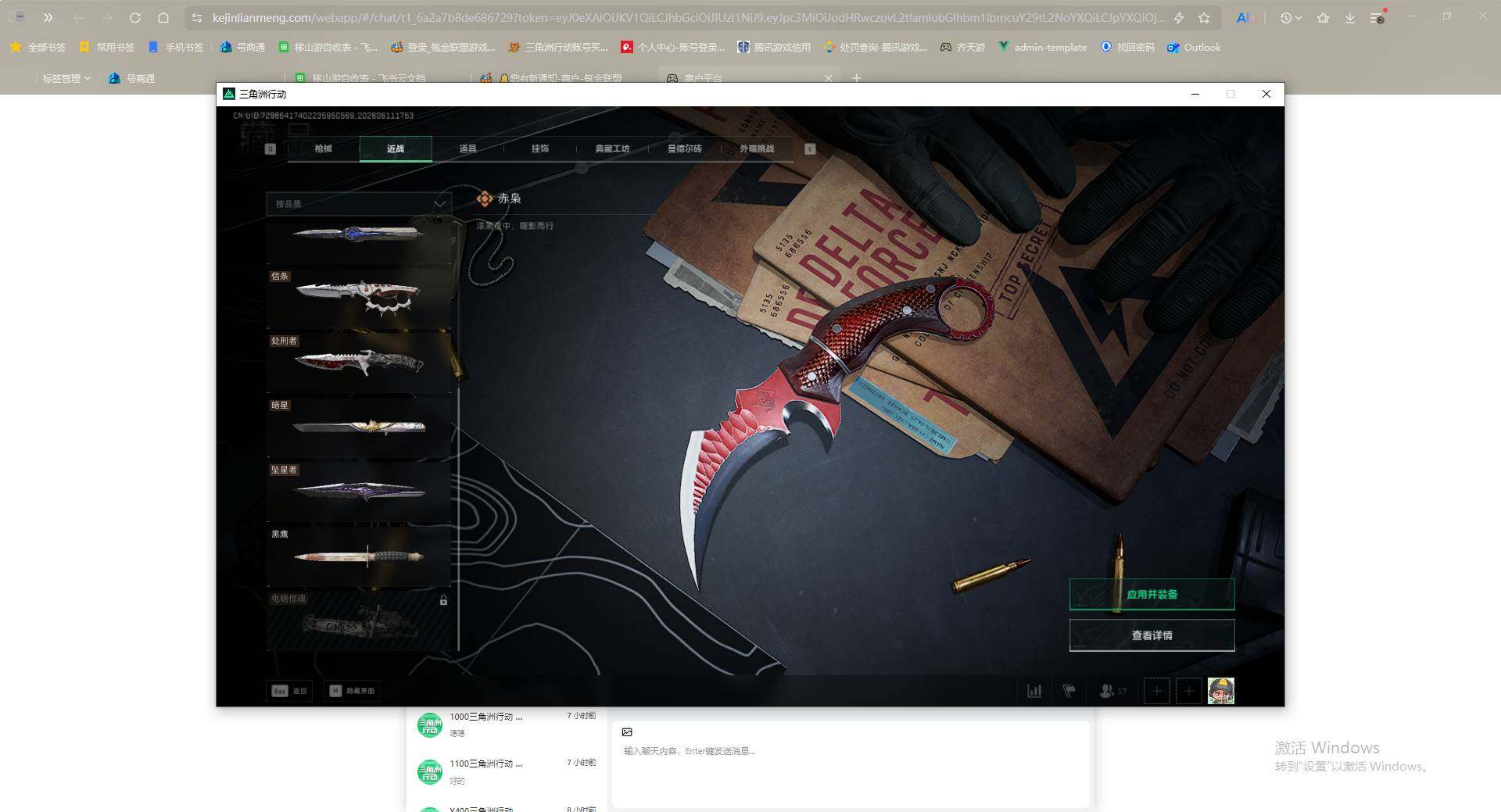Click the second plus squad slot
The height and width of the screenshot is (812, 1501).
(x=1189, y=691)
